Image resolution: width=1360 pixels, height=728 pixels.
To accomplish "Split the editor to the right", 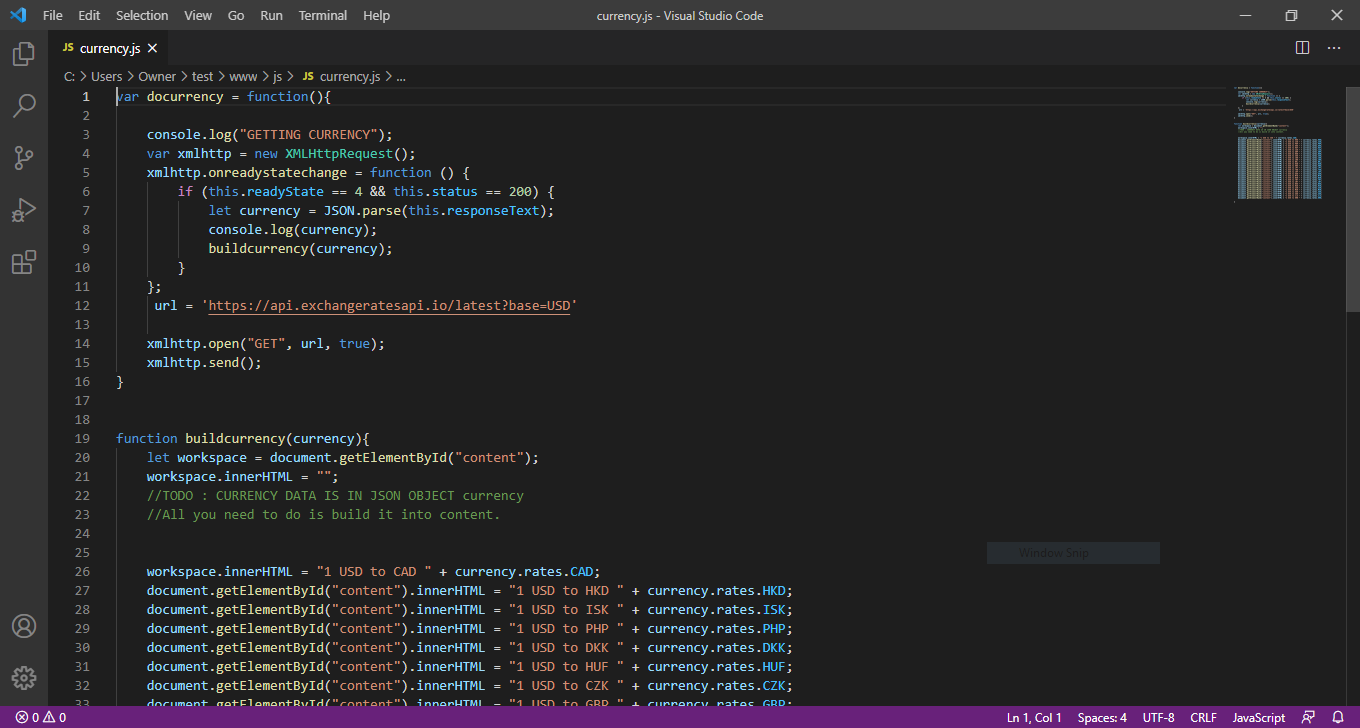I will [x=1302, y=48].
